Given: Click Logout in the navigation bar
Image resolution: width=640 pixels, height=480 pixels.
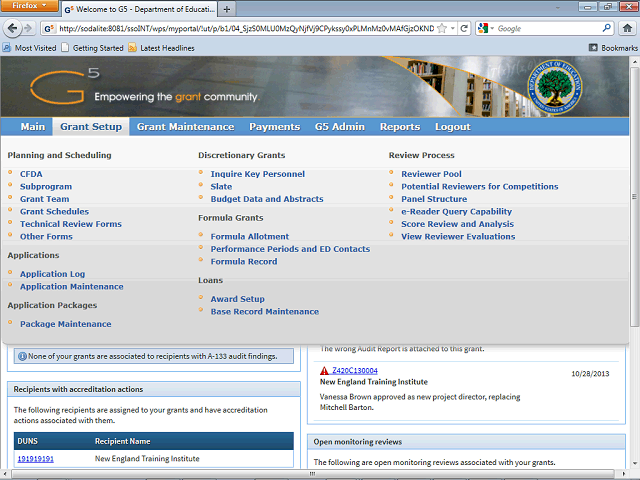Looking at the screenshot, I should (x=452, y=127).
